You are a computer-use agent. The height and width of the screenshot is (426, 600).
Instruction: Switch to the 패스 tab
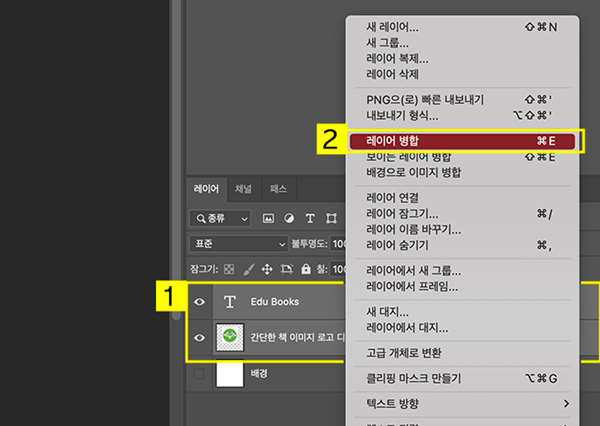[x=278, y=189]
